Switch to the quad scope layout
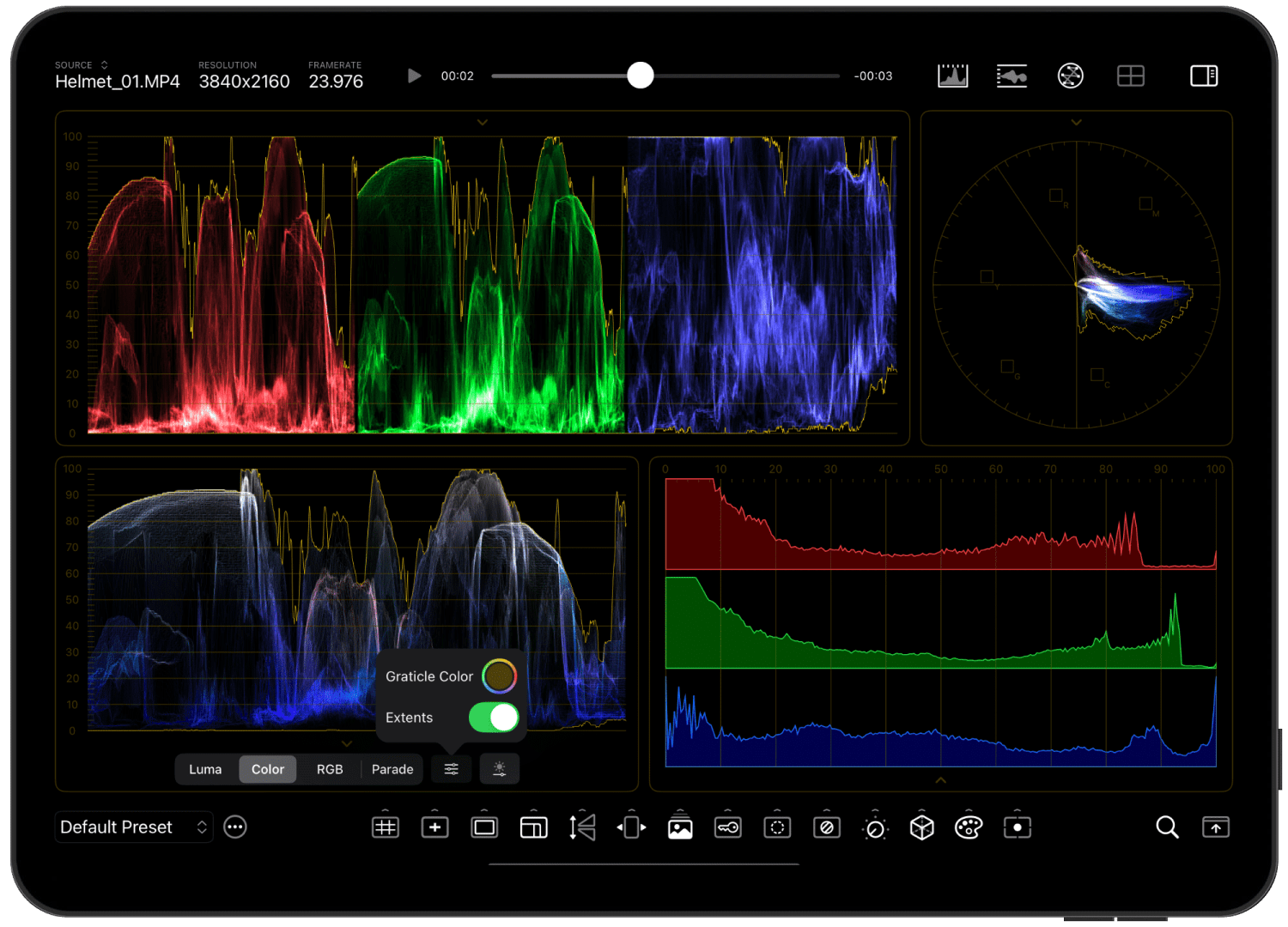The image size is (1288, 927). [x=1131, y=76]
